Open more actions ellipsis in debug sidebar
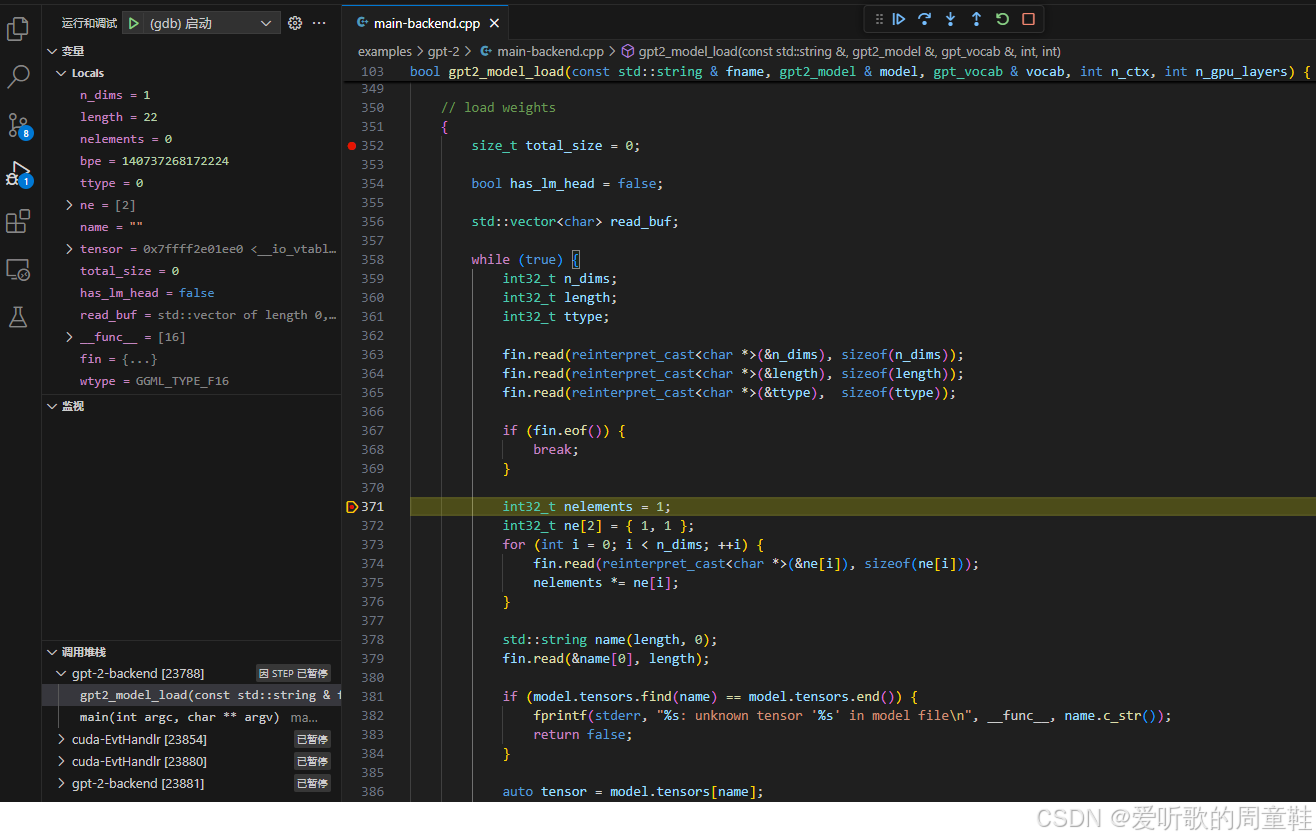 pos(319,23)
